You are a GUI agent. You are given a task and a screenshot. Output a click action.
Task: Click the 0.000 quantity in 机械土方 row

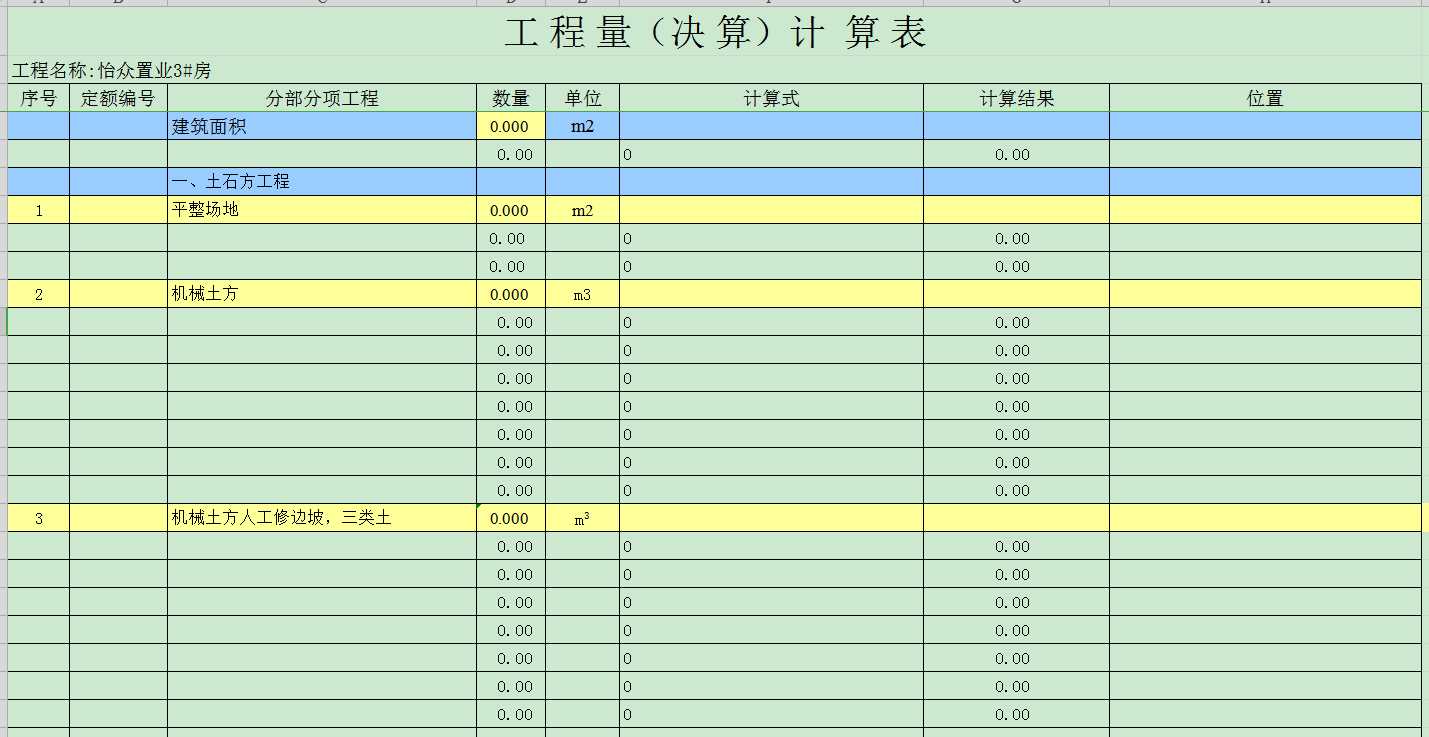point(511,294)
